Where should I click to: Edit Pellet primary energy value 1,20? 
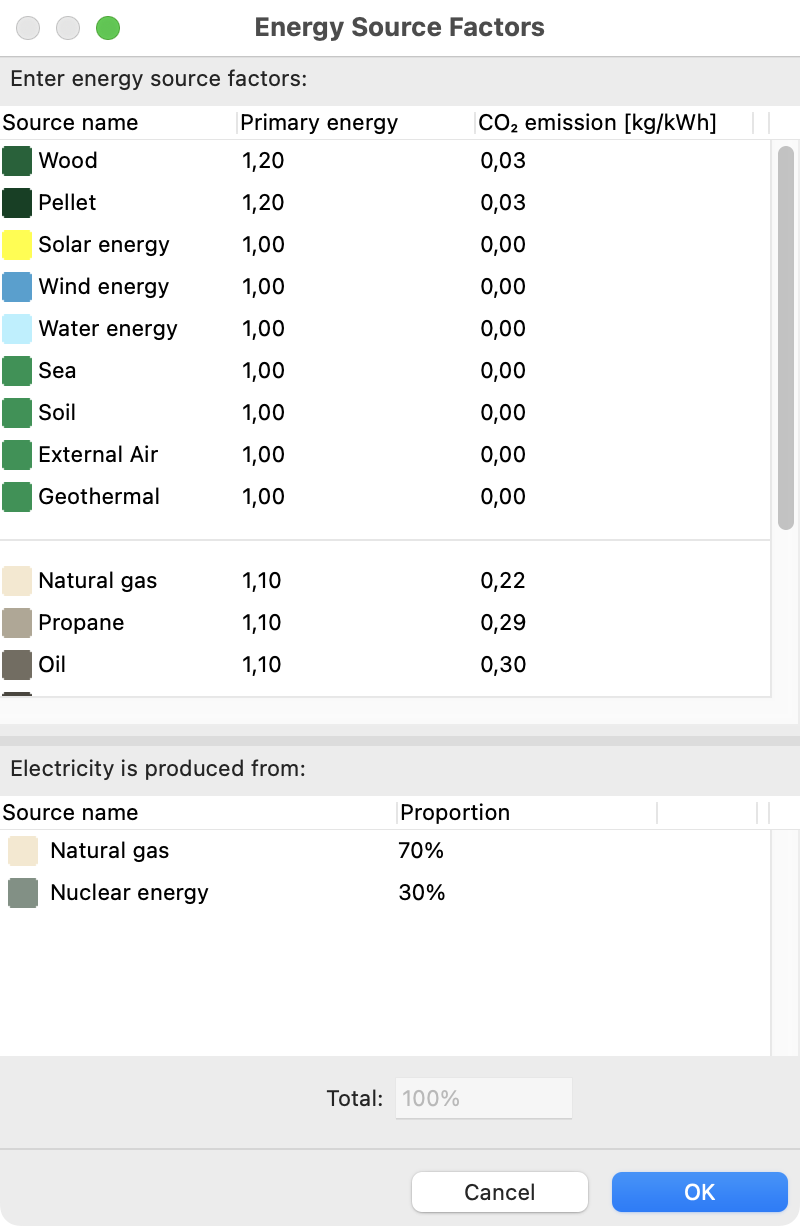point(263,203)
